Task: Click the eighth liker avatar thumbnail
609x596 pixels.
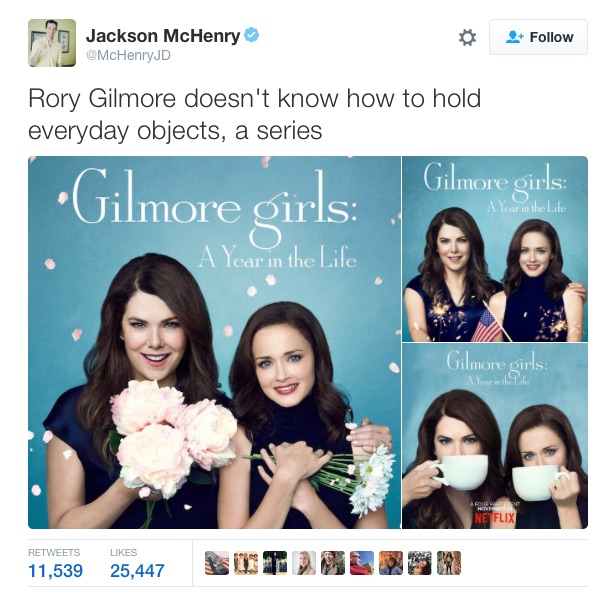Action: (x=420, y=563)
